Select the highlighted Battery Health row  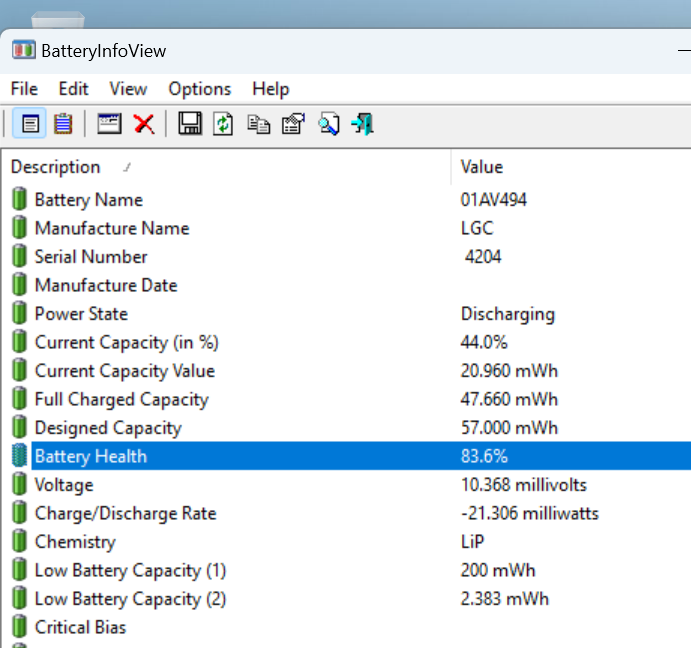[x=346, y=456]
